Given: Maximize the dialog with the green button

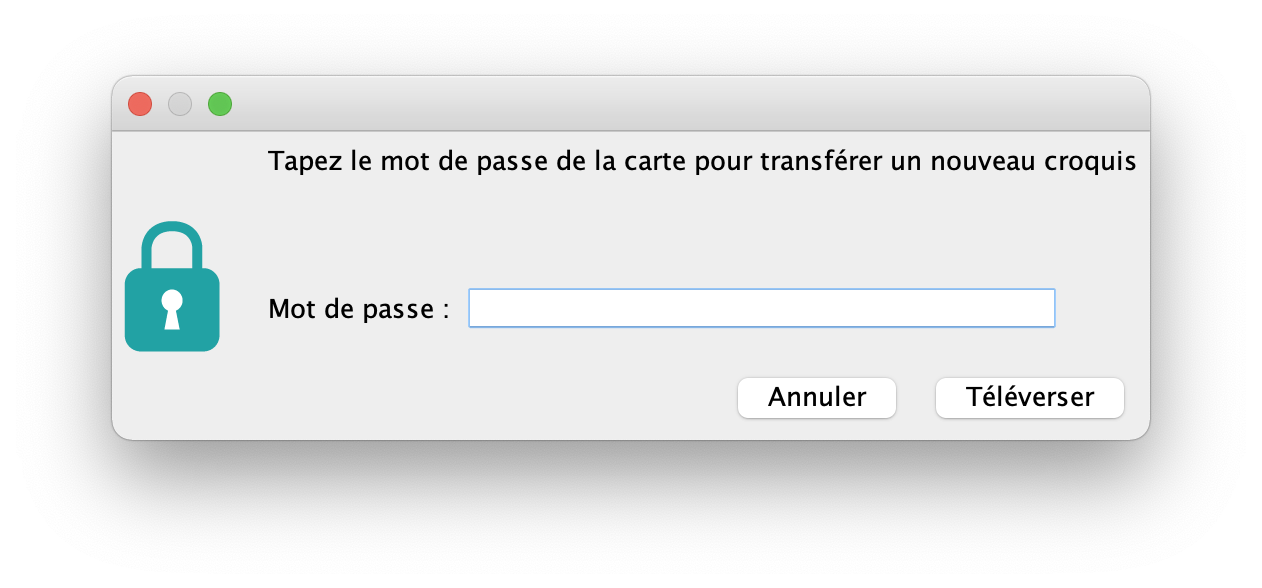Looking at the screenshot, I should click(x=220, y=104).
